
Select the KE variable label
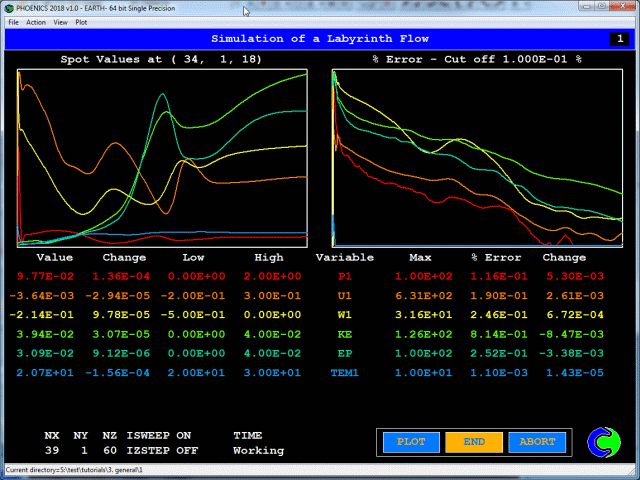346,332
